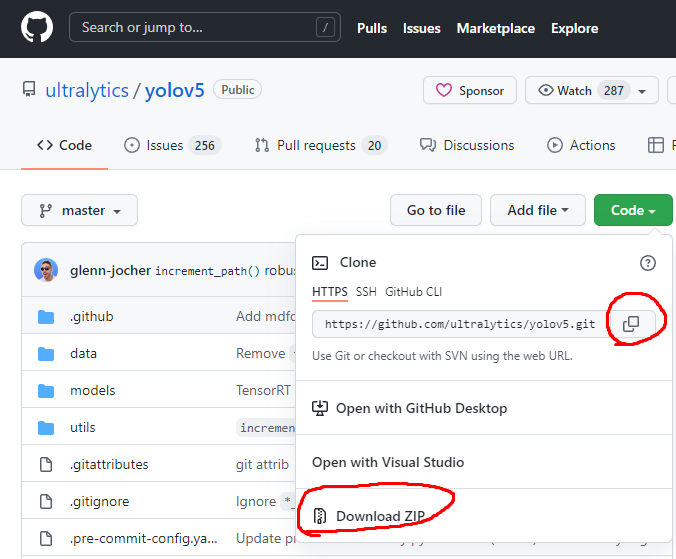Select the HTTPS clone tab
This screenshot has height=559, width=676.
[x=330, y=292]
